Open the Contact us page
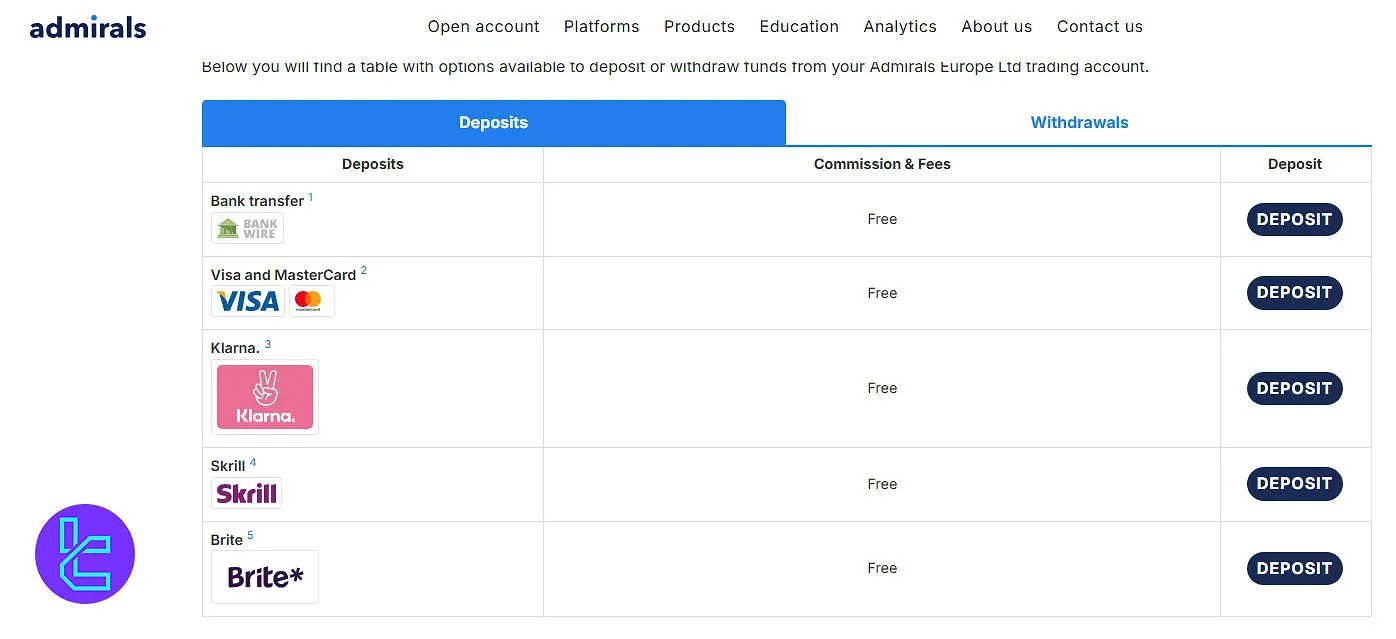 pyautogui.click(x=1099, y=27)
